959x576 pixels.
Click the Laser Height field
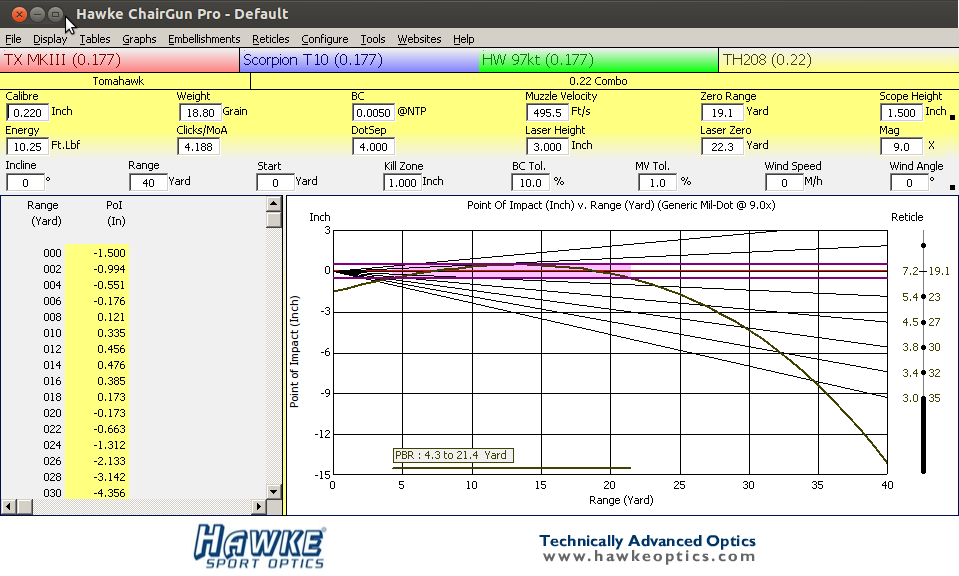click(547, 147)
